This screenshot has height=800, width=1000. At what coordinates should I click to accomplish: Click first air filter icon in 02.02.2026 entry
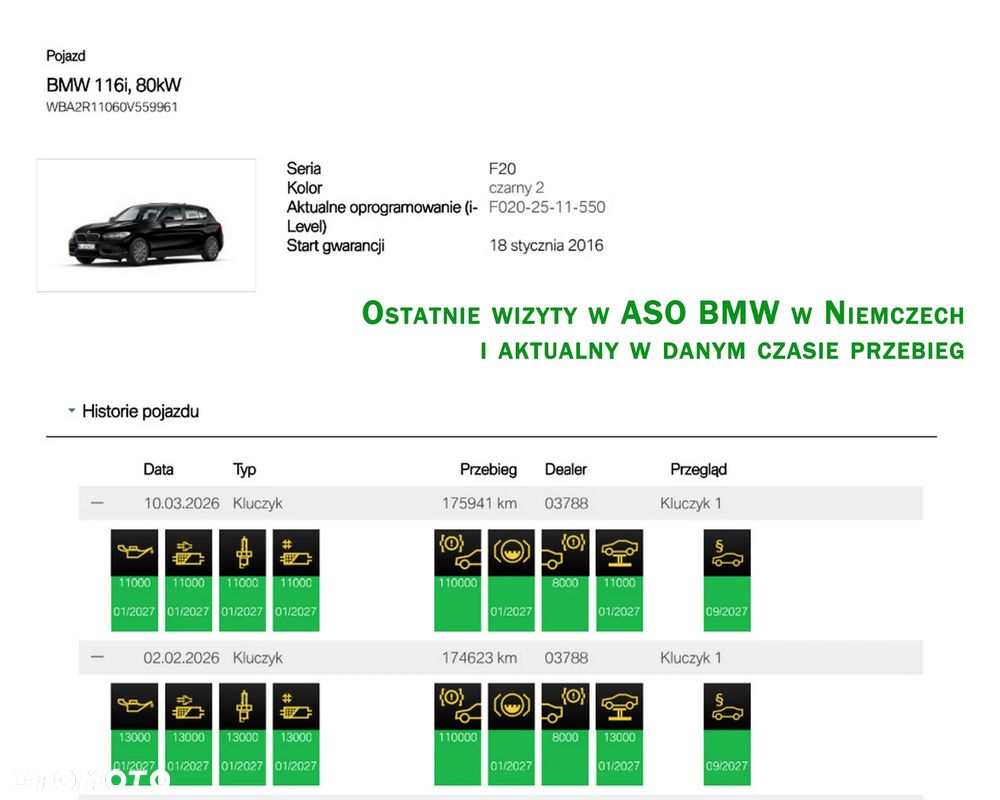[189, 706]
